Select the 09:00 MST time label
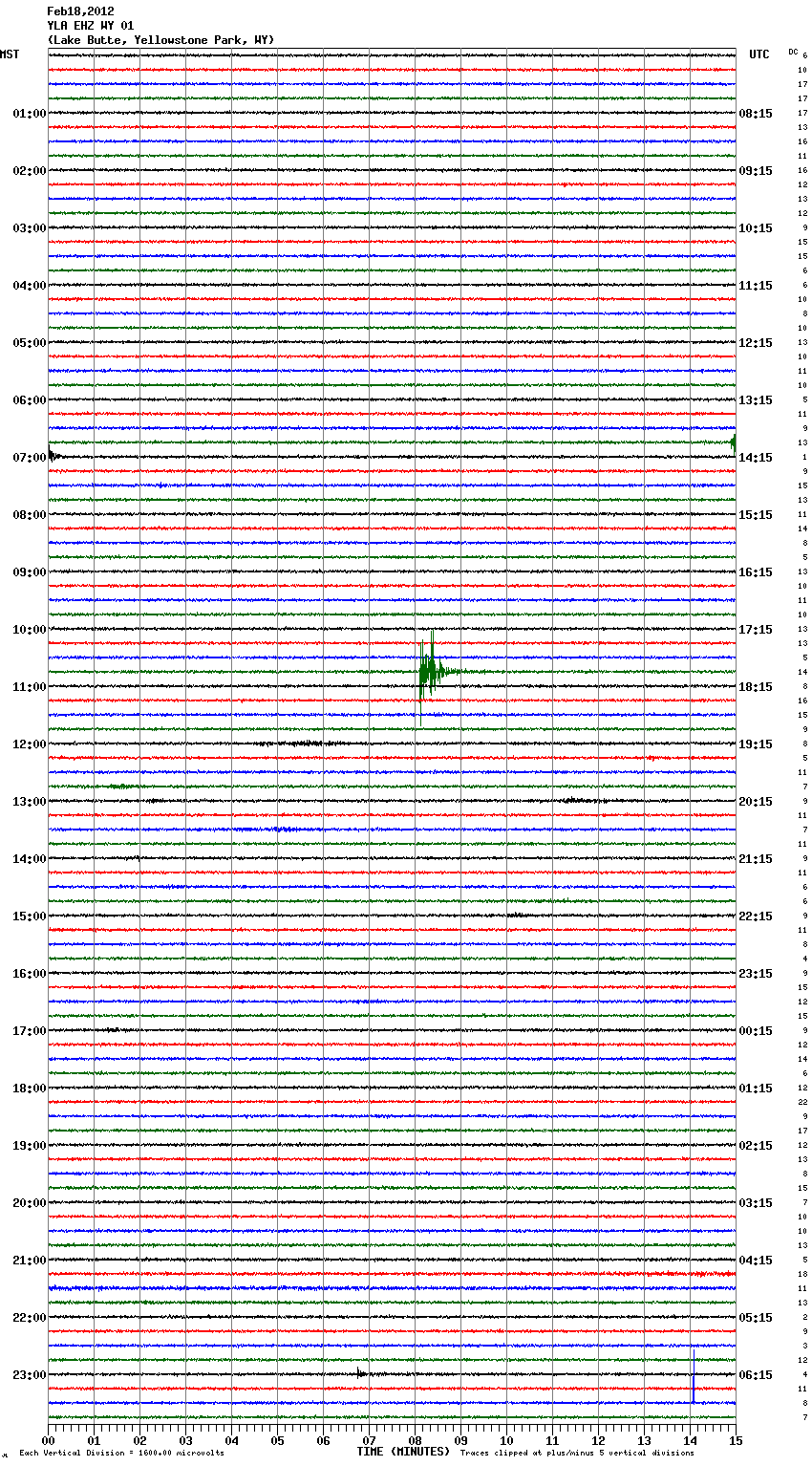Viewport: 812px width, 1466px height. pyautogui.click(x=30, y=572)
